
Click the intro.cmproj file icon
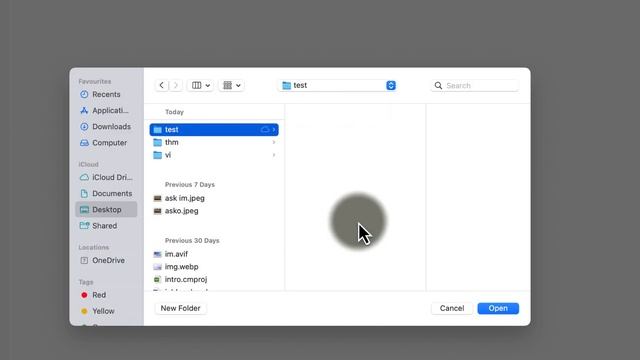[157, 280]
